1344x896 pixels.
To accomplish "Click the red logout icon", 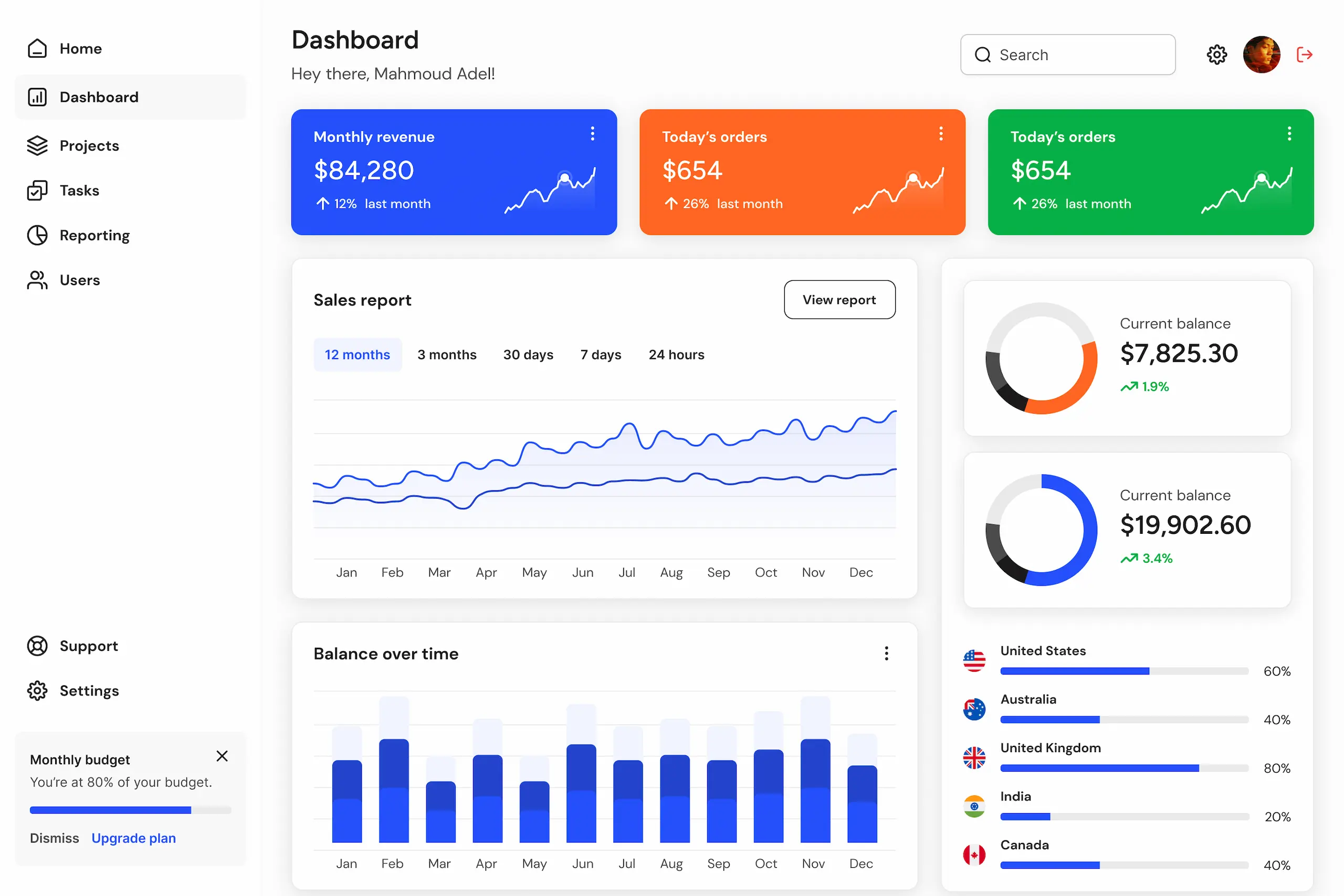I will click(1305, 54).
